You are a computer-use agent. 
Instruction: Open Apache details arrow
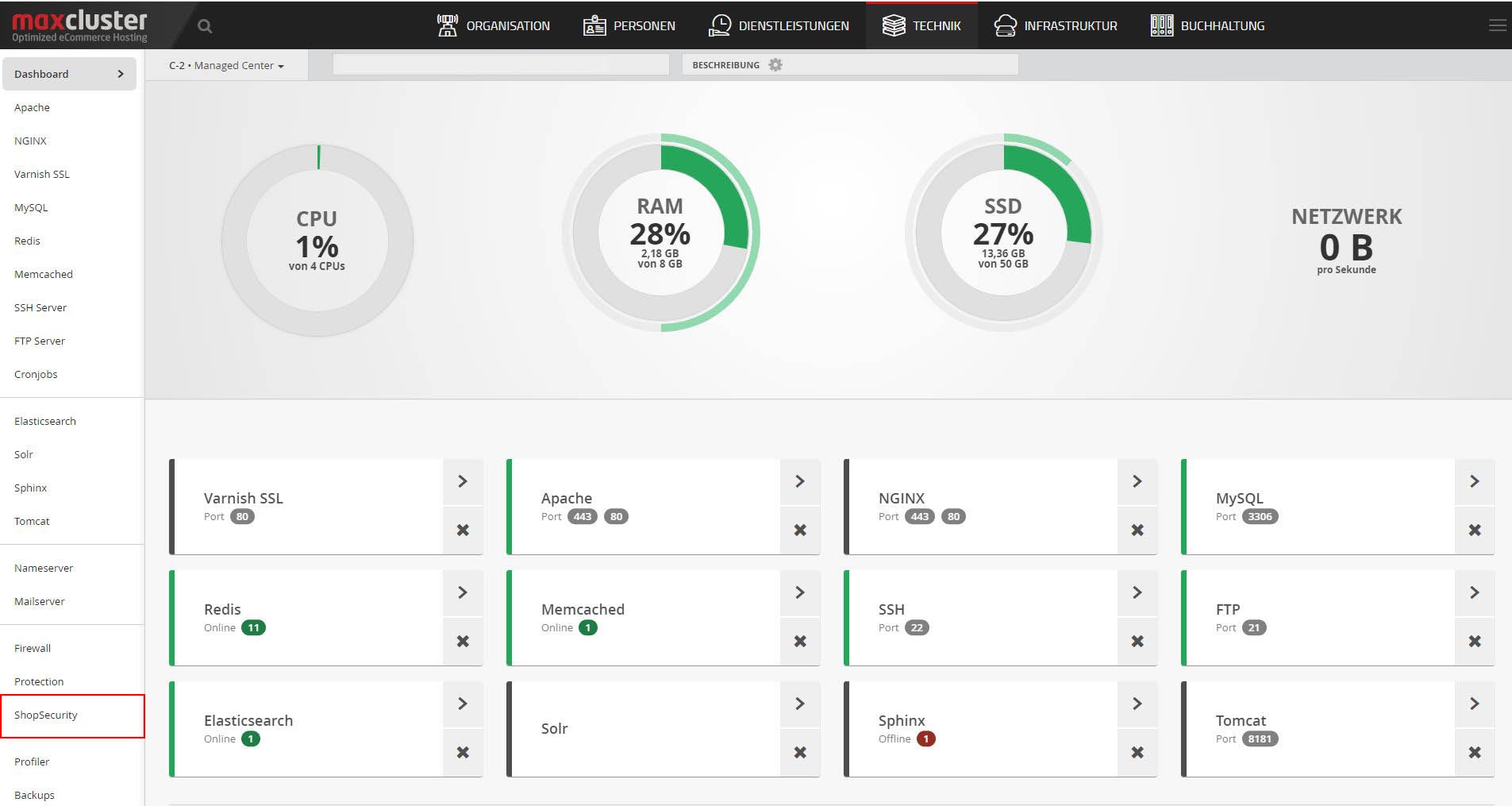pyautogui.click(x=800, y=481)
